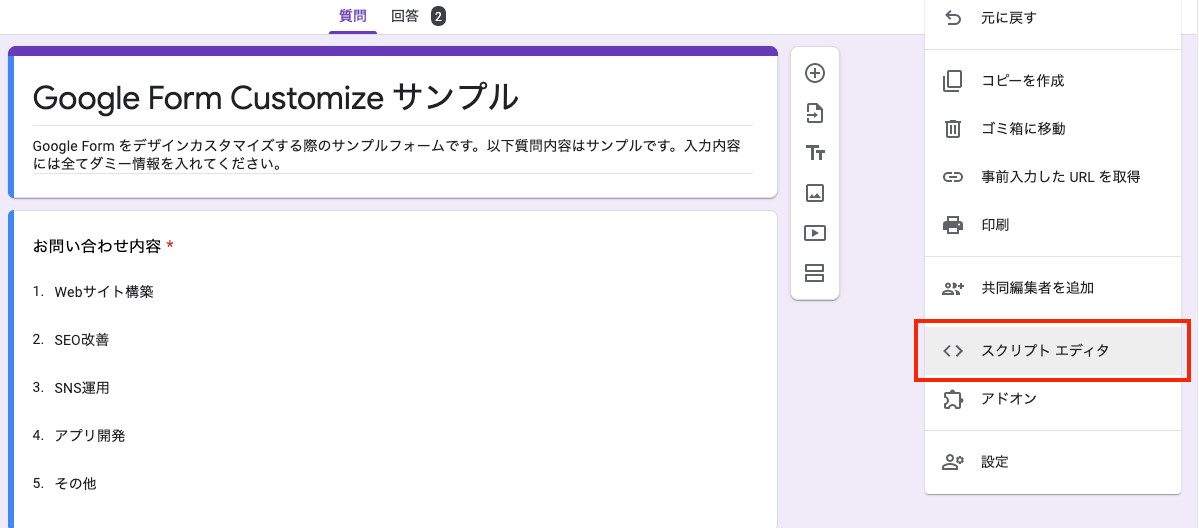Switch to the 質問 tab

(353, 16)
